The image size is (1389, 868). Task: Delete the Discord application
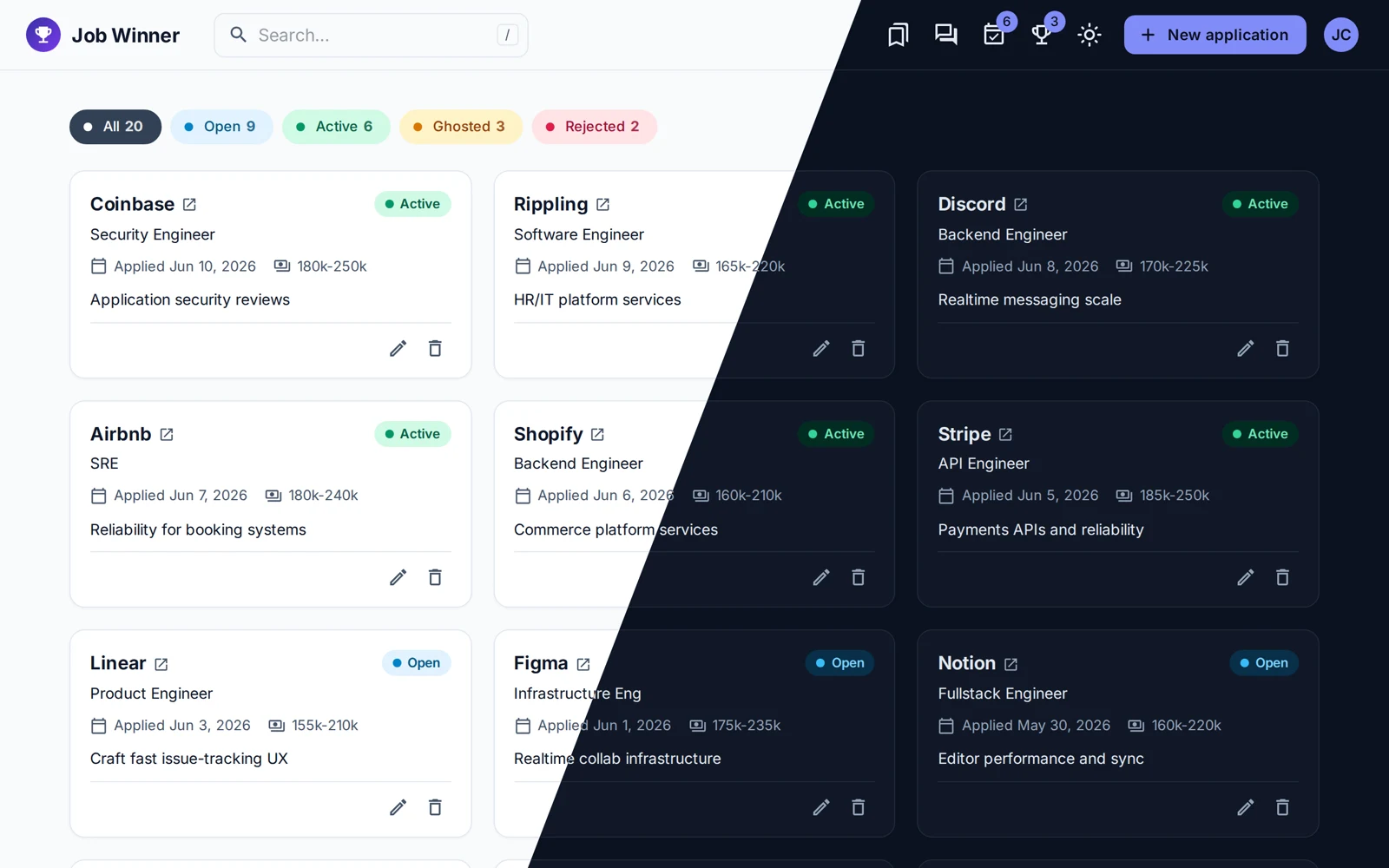[x=1282, y=349]
